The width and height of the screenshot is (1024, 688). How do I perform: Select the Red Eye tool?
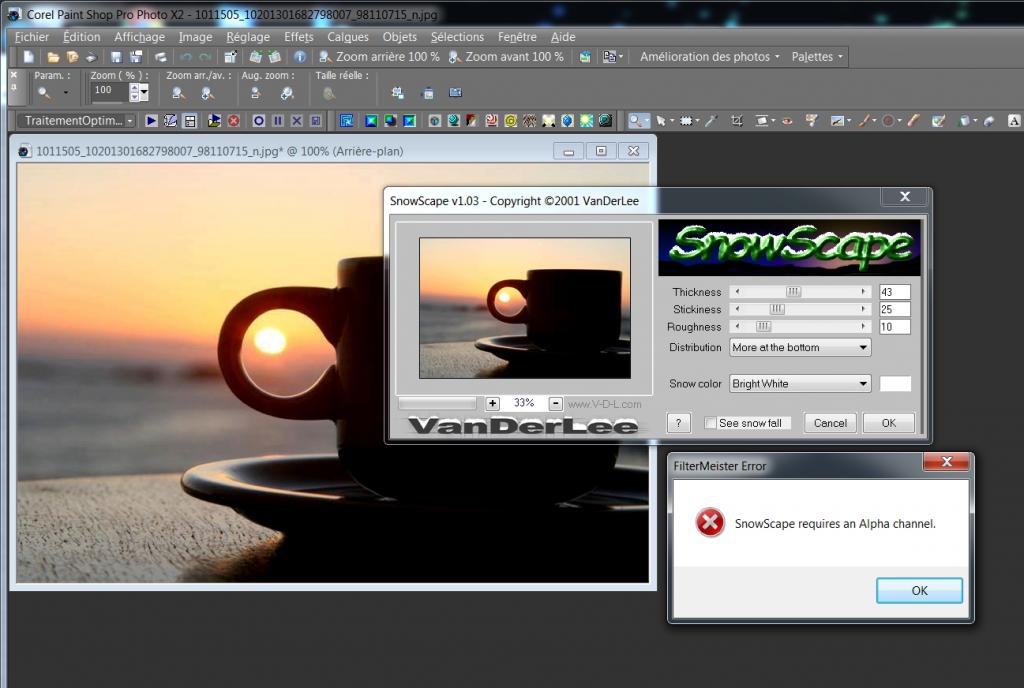pos(787,121)
